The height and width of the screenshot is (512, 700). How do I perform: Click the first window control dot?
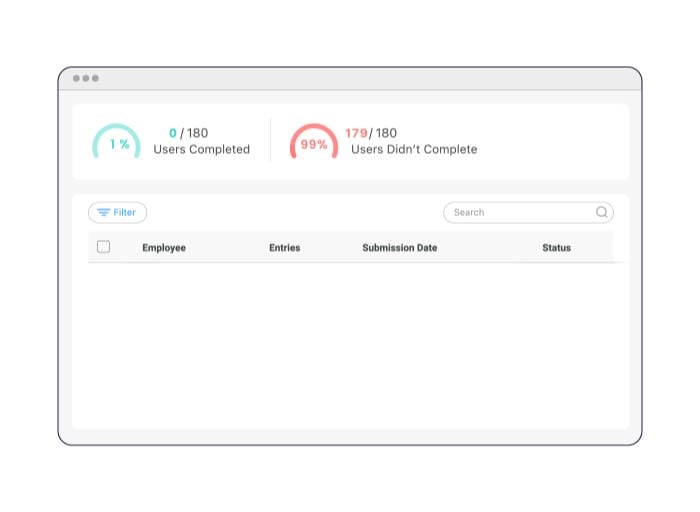76,78
